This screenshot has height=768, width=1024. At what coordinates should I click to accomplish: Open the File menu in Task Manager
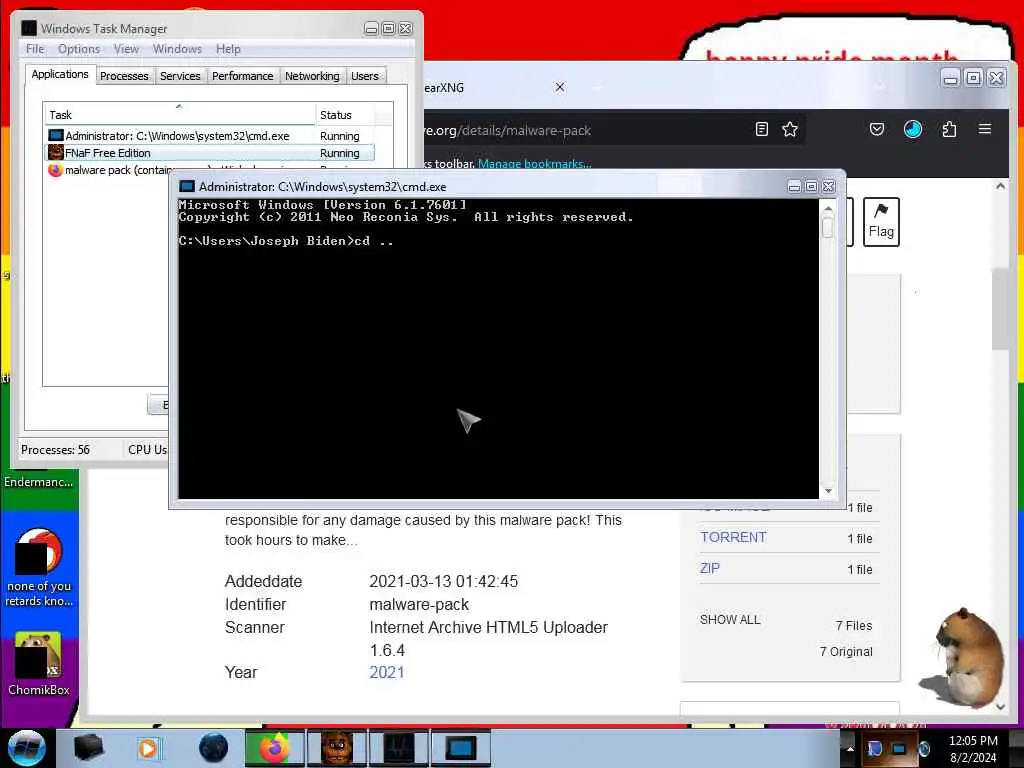tap(35, 49)
